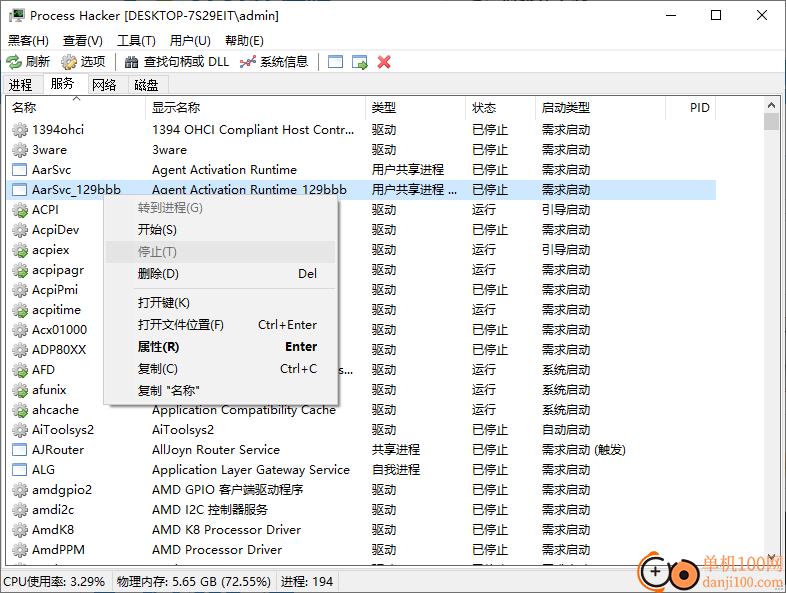Viewport: 786px width, 593px height.
Task: Click the red X terminate window icon
Action: (384, 62)
